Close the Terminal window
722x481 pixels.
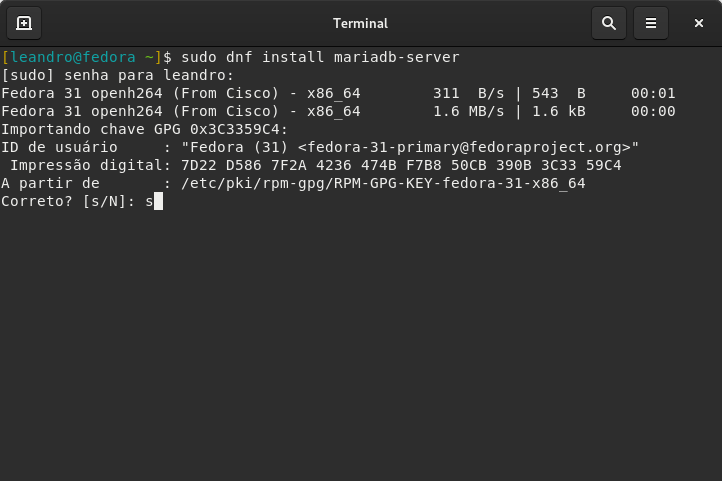click(699, 22)
